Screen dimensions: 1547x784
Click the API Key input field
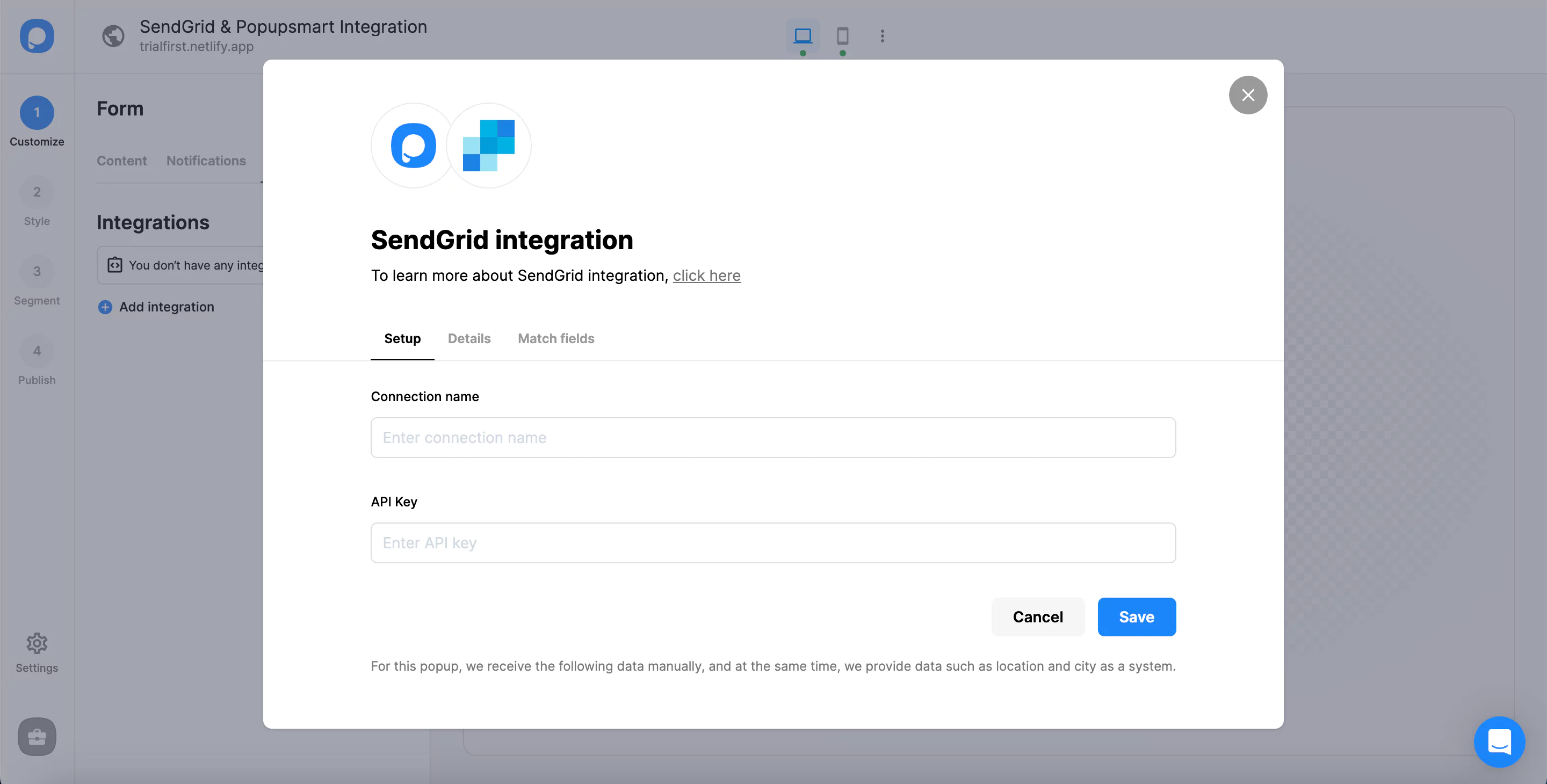774,542
